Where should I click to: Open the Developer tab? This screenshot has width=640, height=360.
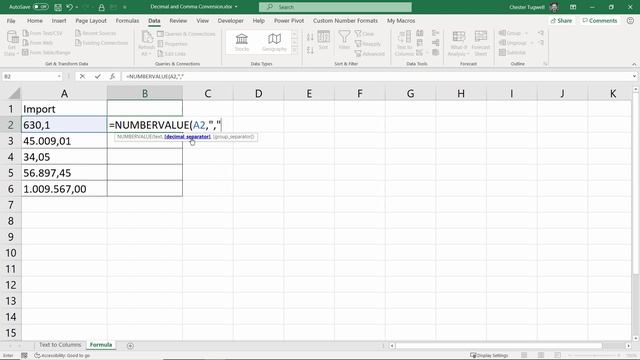point(231,20)
